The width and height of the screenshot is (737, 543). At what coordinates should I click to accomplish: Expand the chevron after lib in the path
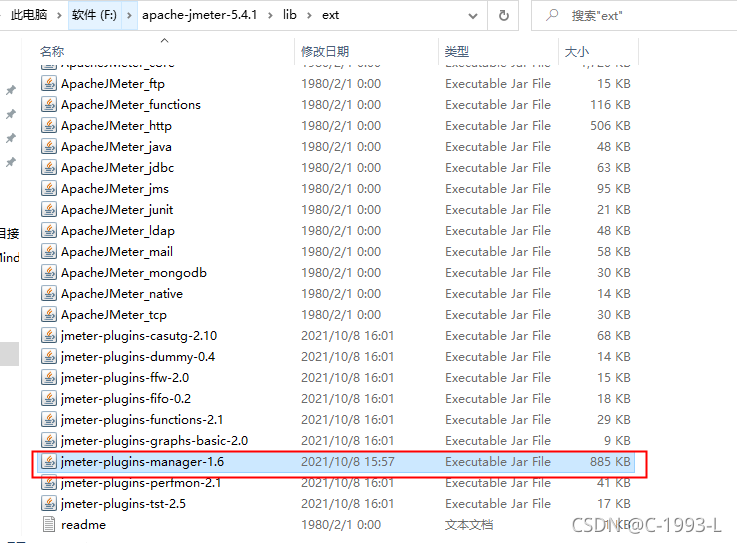tap(309, 16)
